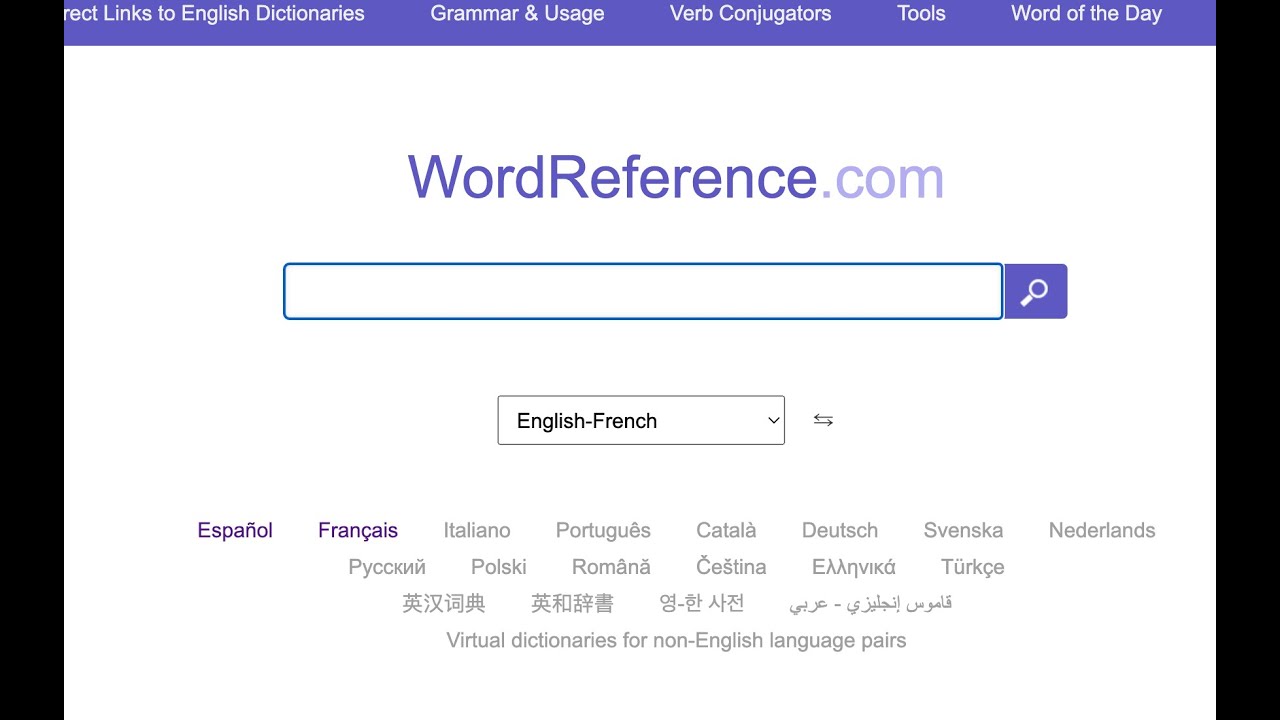The height and width of the screenshot is (720, 1280).
Task: Switch site language to Català
Action: coord(726,530)
